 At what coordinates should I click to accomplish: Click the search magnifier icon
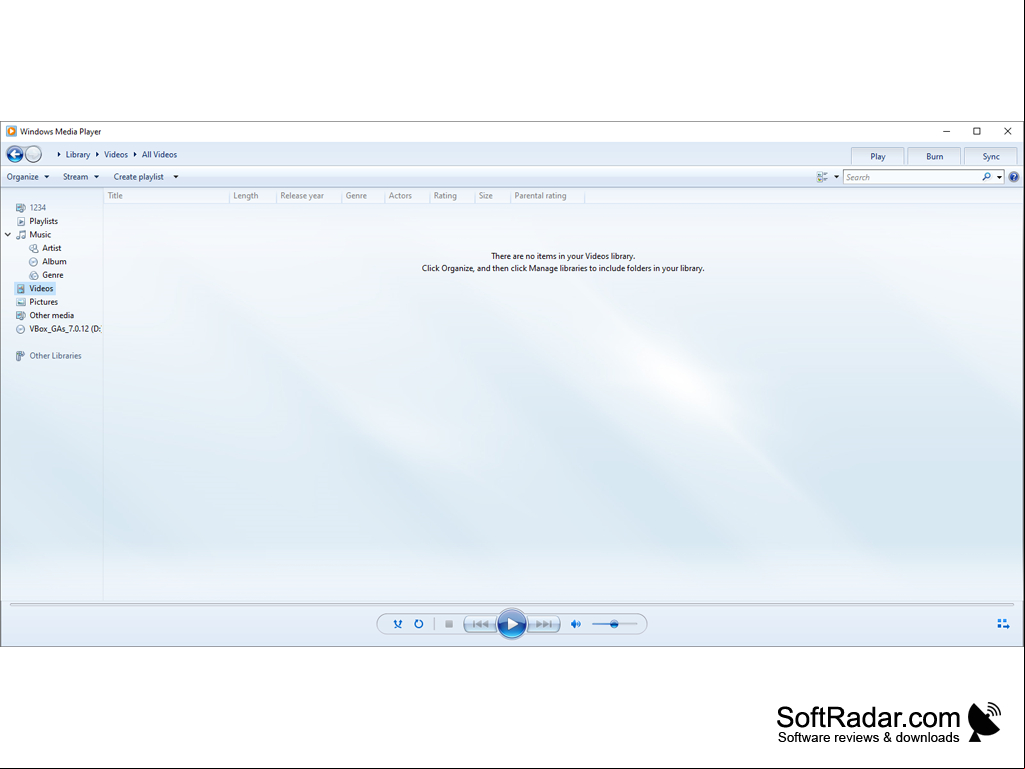click(x=986, y=177)
